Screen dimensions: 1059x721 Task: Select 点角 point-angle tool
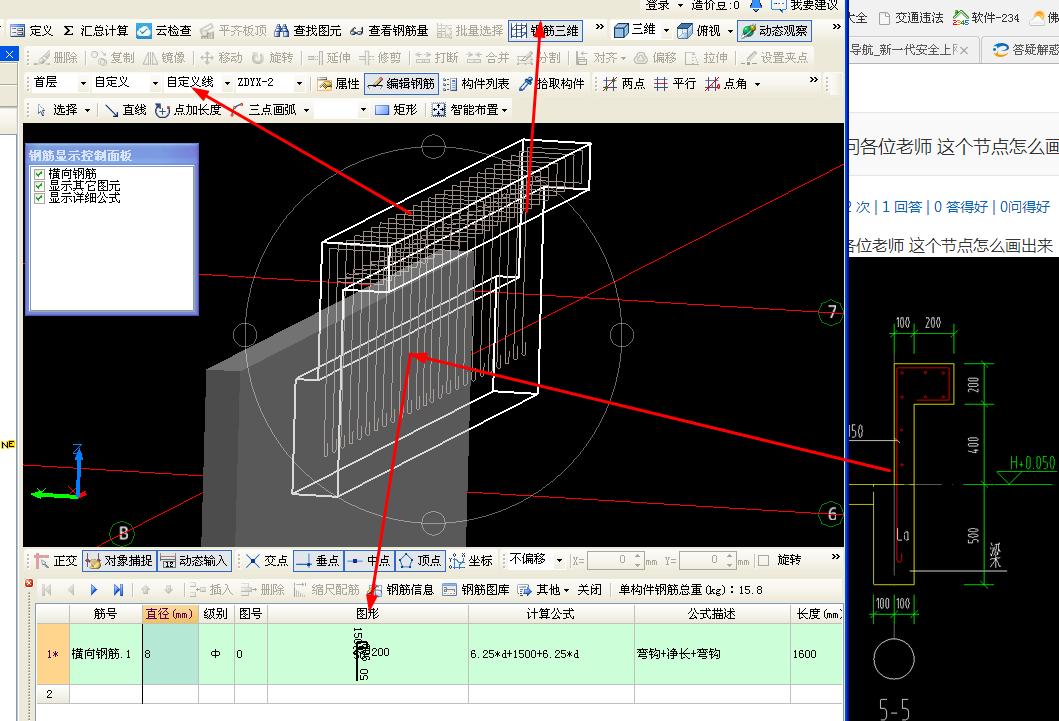click(x=726, y=84)
